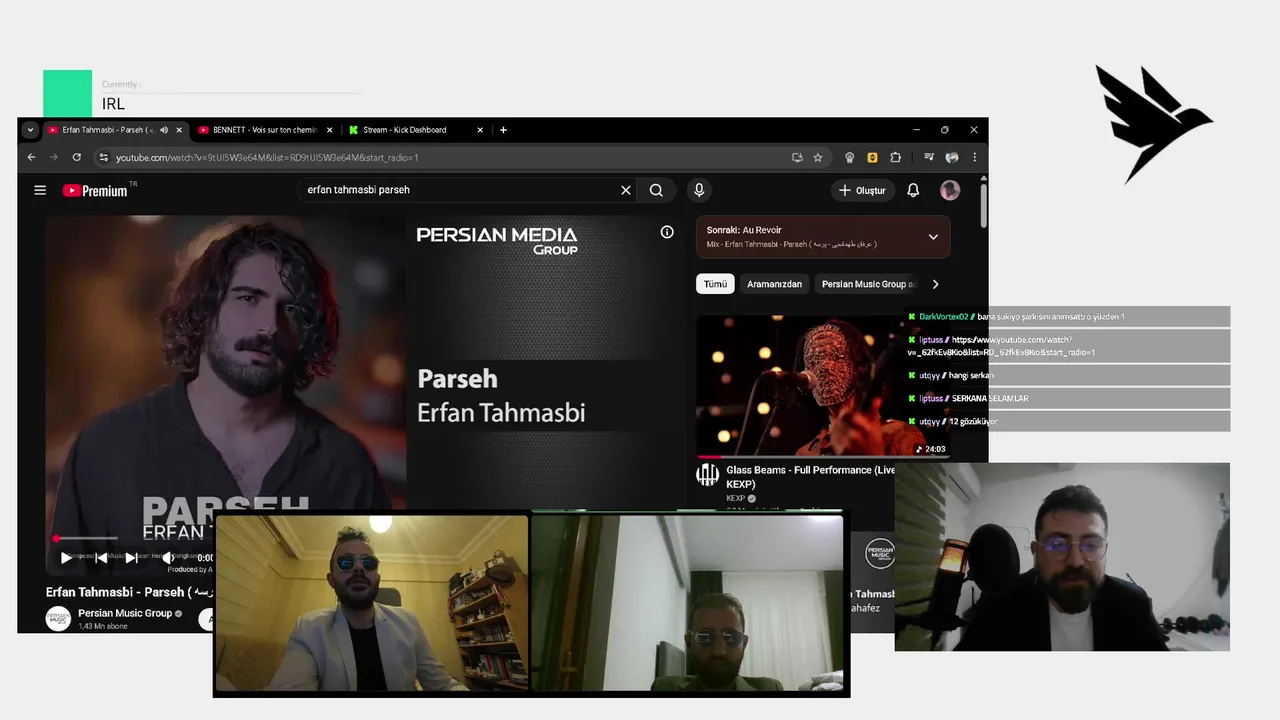
Task: Skip to the previous video
Action: point(101,558)
